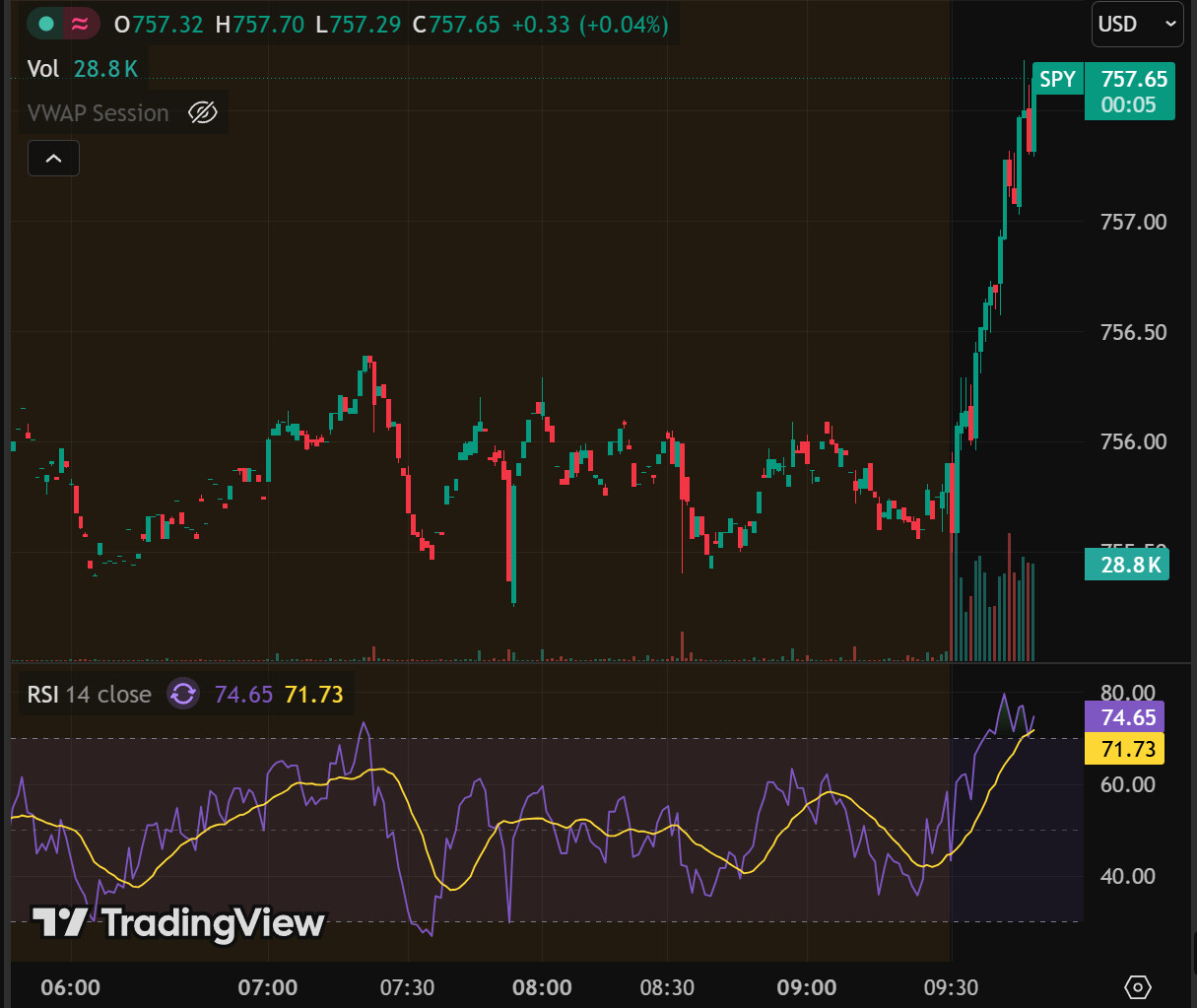Click the 09:30 time axis marker
Screen dimensions: 1197x1008
[951, 987]
